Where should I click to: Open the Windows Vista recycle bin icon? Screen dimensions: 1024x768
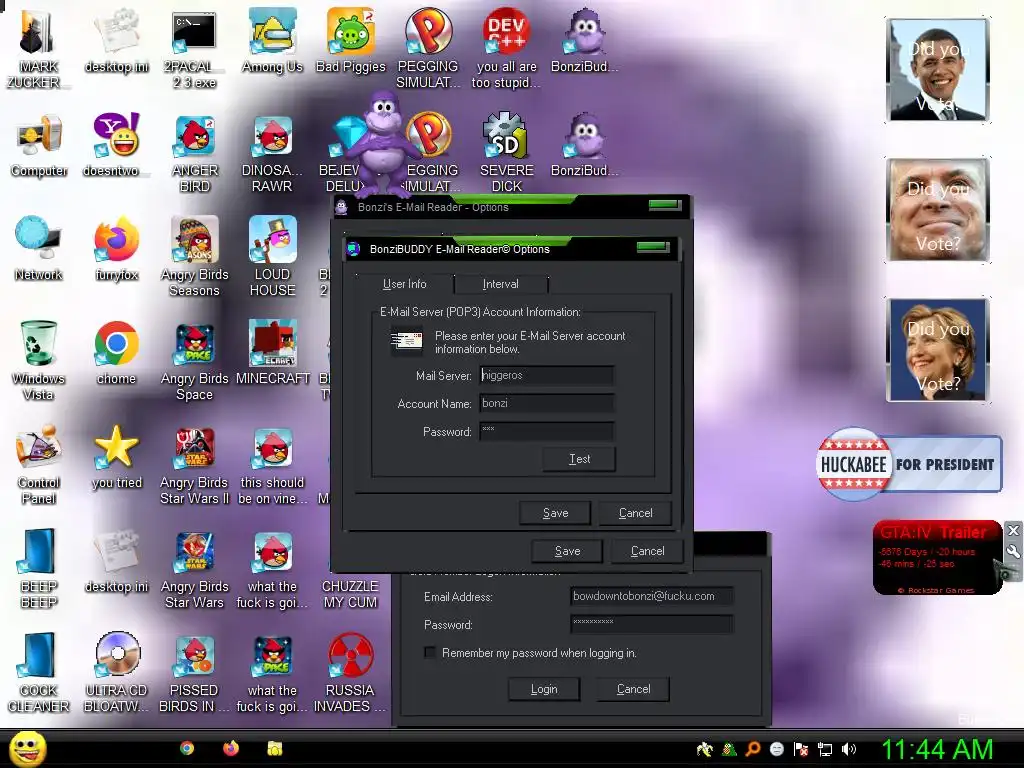coord(38,359)
